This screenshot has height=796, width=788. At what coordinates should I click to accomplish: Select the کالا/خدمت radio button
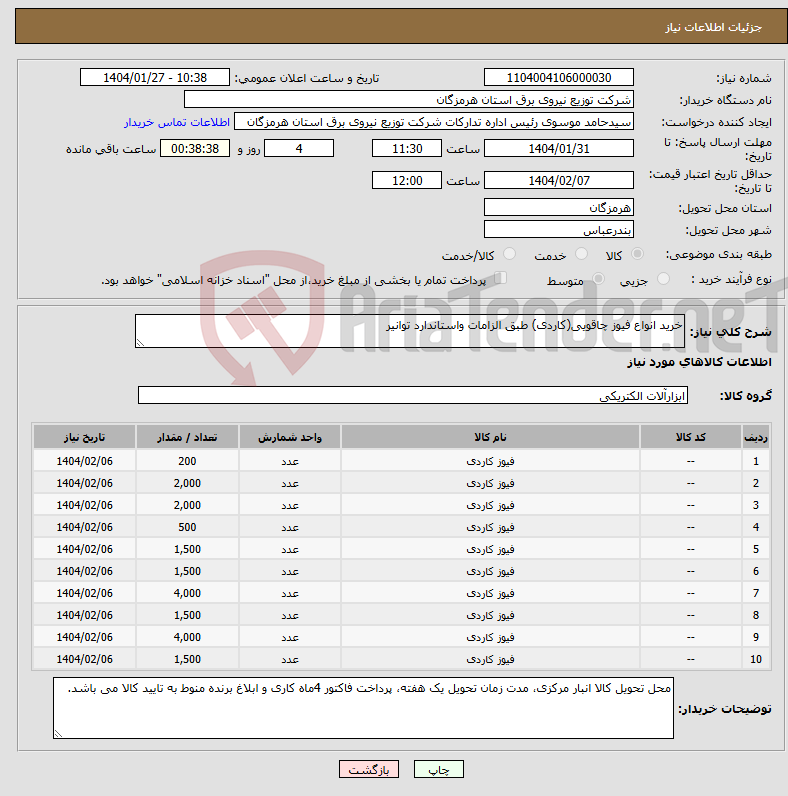[x=509, y=254]
